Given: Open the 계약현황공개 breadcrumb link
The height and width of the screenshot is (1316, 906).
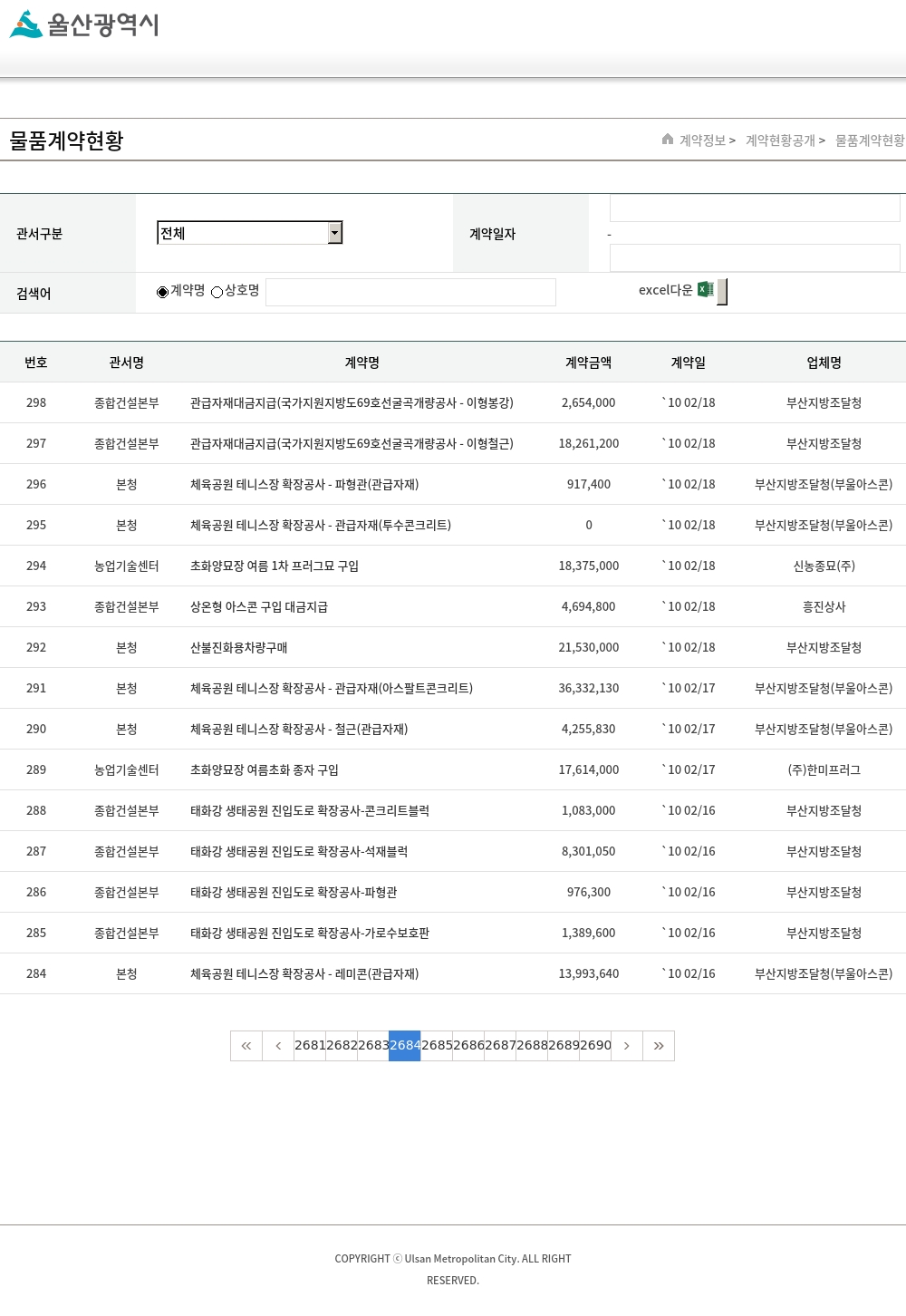Looking at the screenshot, I should point(780,140).
